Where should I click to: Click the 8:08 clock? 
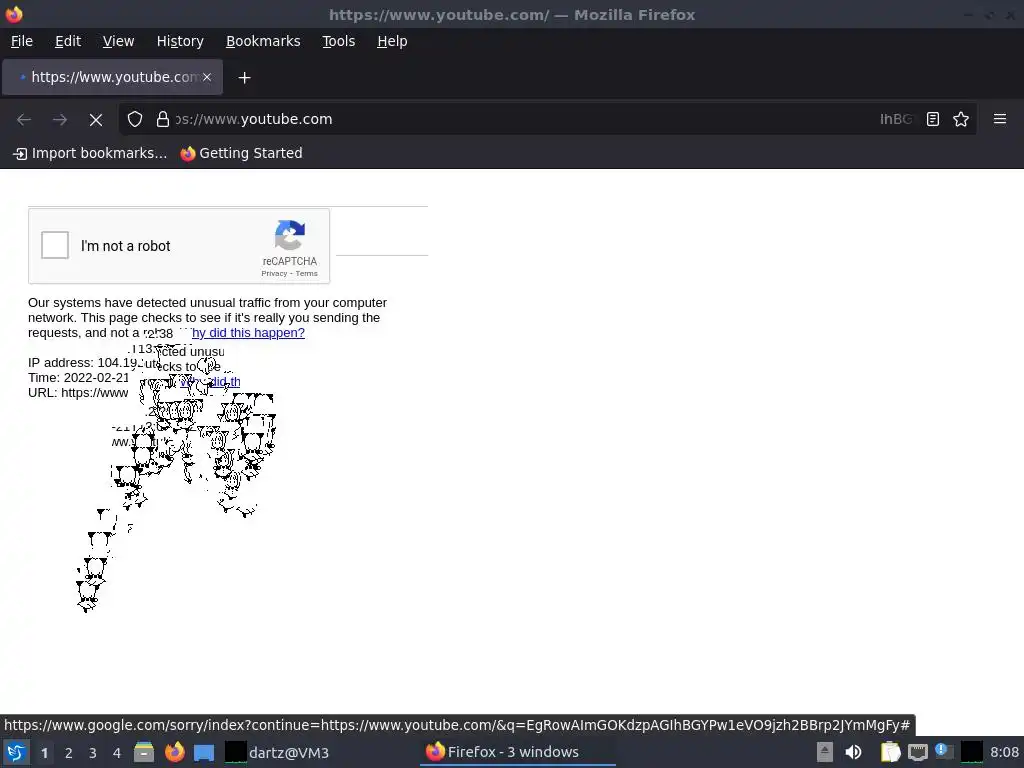[x=1004, y=752]
